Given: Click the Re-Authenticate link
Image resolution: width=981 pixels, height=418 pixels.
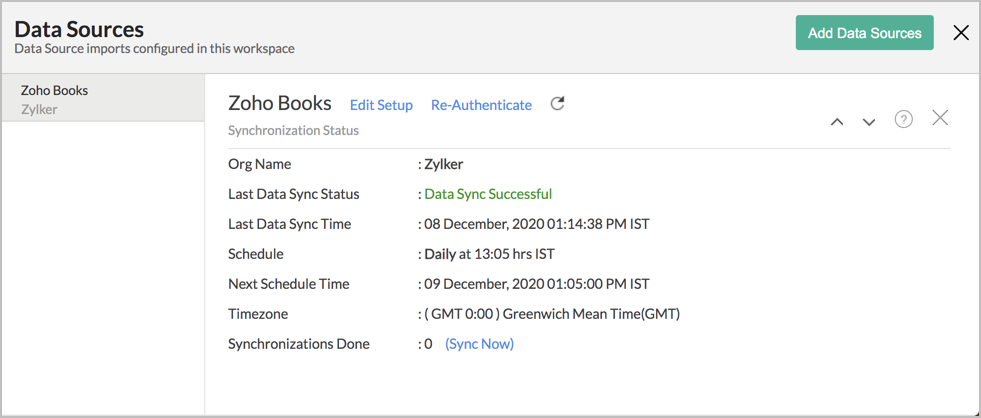Looking at the screenshot, I should pyautogui.click(x=481, y=105).
